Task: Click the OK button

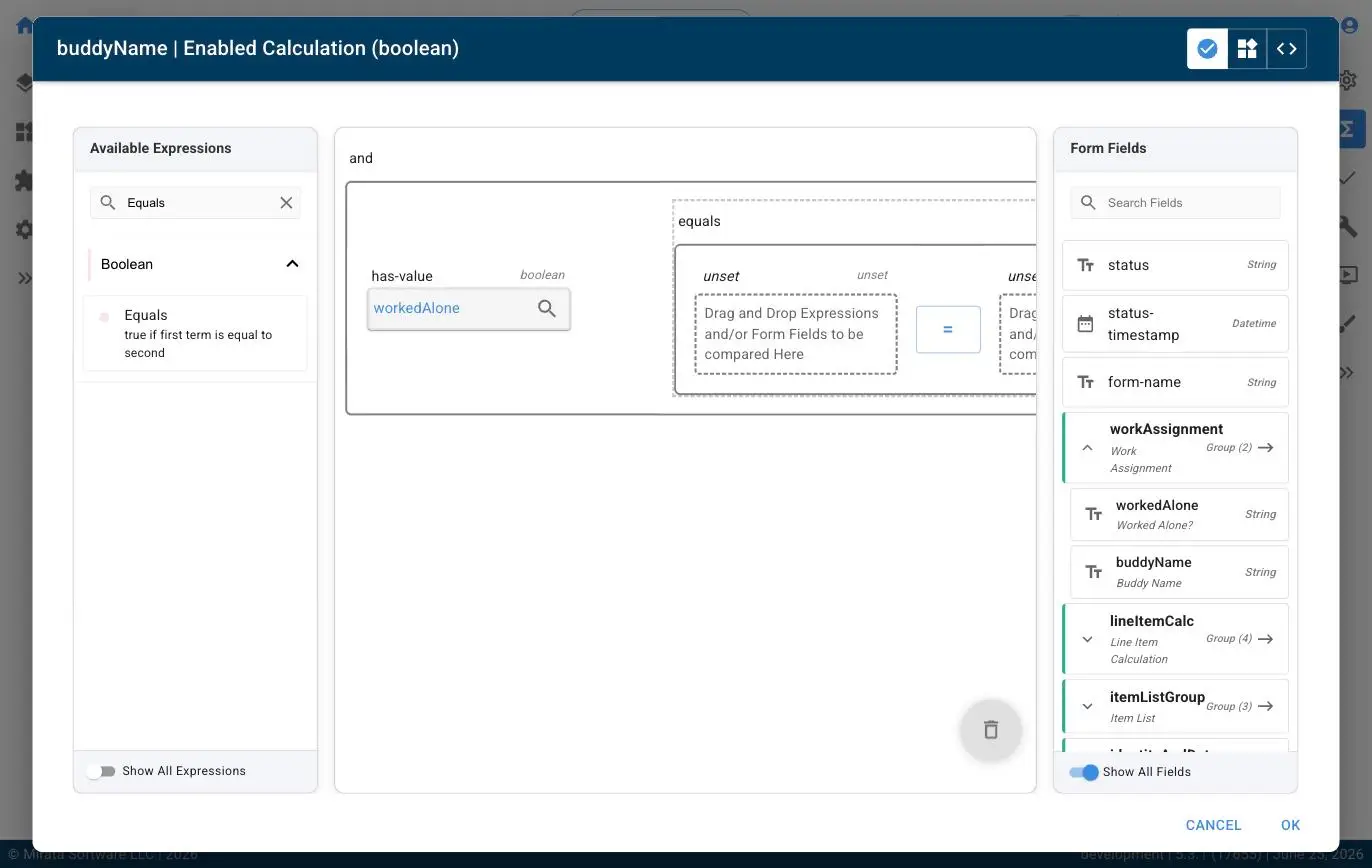Action: pyautogui.click(x=1290, y=825)
